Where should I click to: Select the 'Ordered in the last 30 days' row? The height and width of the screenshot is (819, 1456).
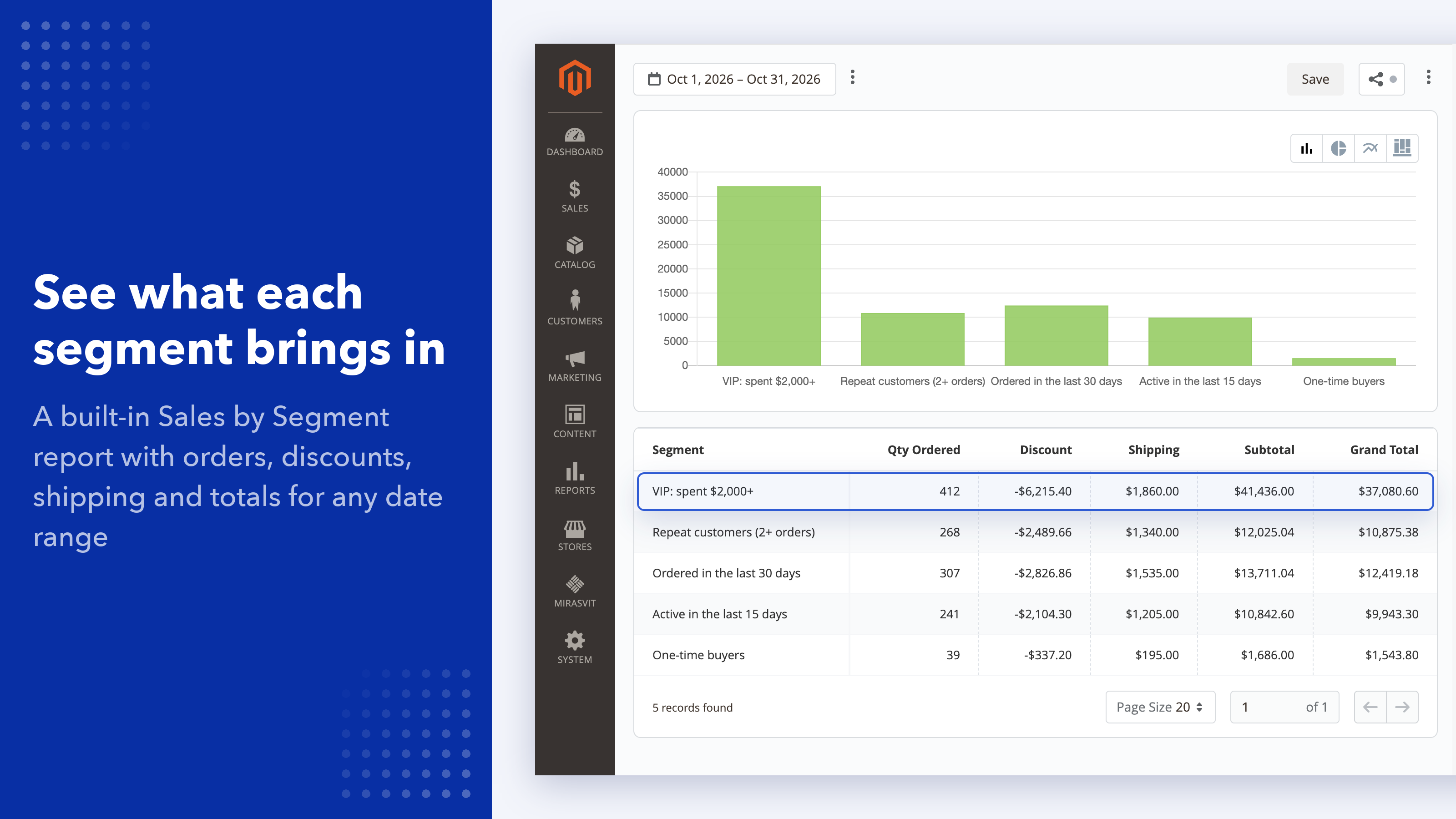coord(1035,573)
